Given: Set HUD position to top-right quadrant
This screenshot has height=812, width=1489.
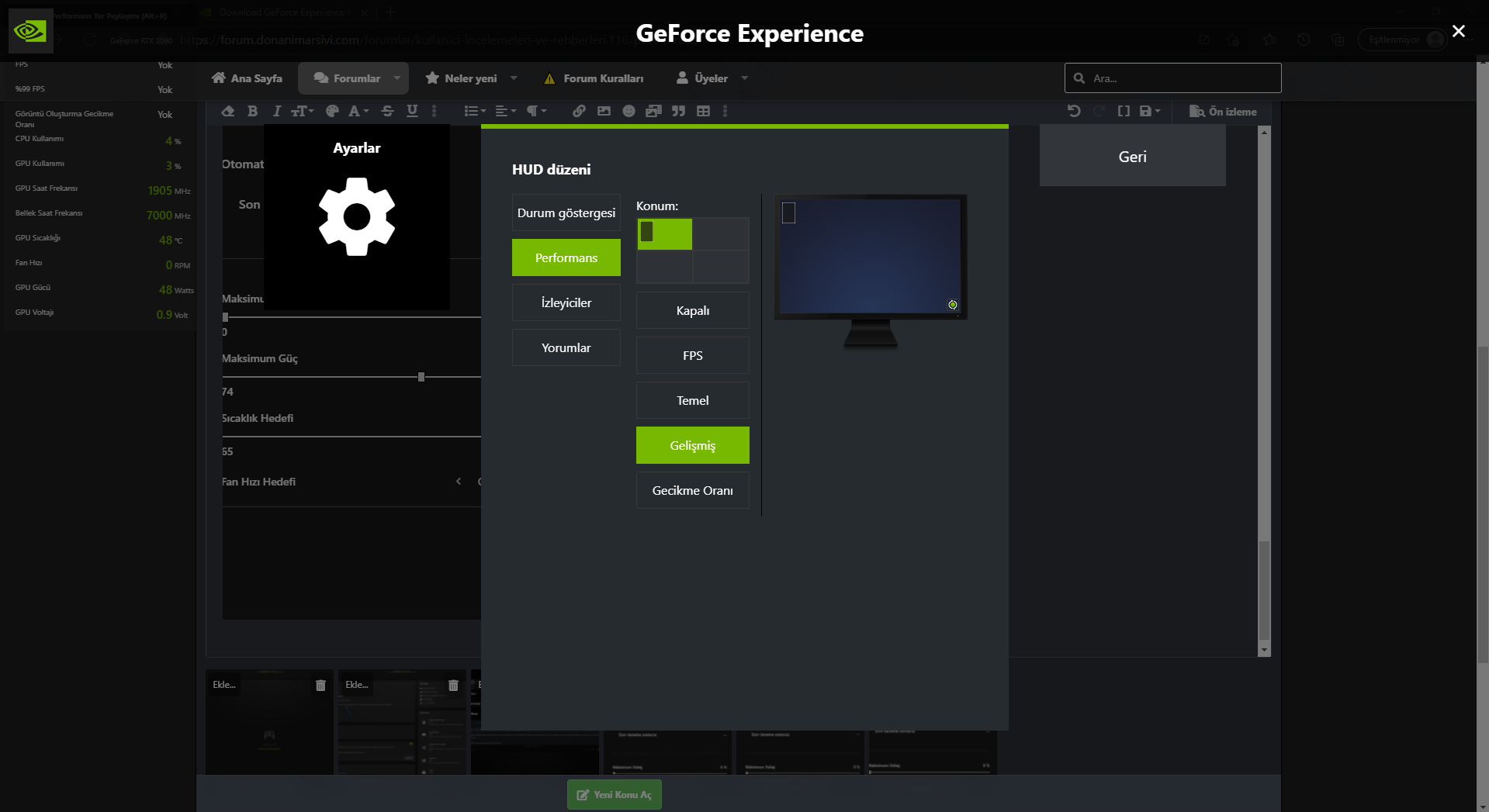Looking at the screenshot, I should [x=721, y=234].
